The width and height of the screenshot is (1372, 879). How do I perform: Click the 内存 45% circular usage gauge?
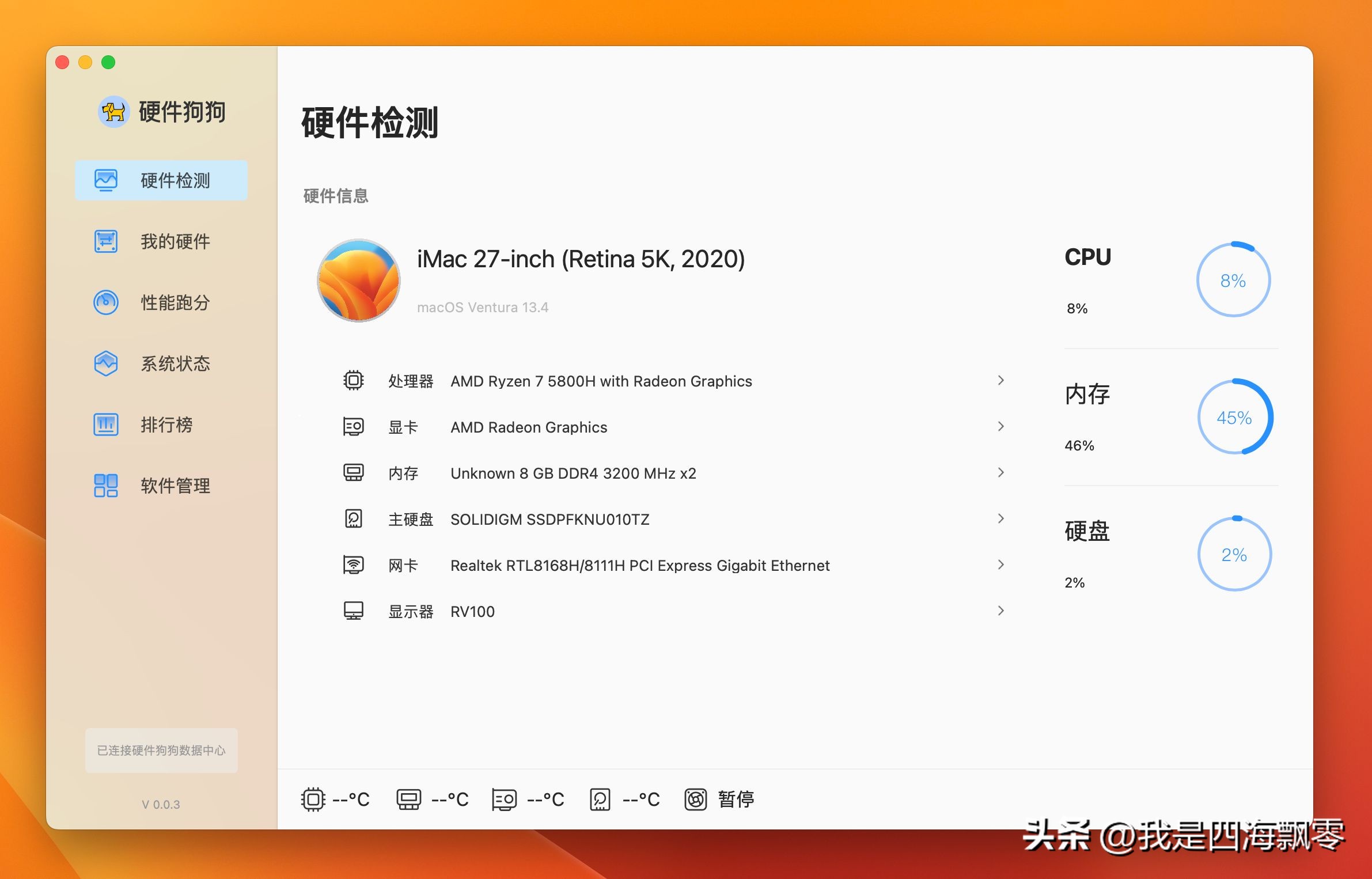[x=1234, y=417]
